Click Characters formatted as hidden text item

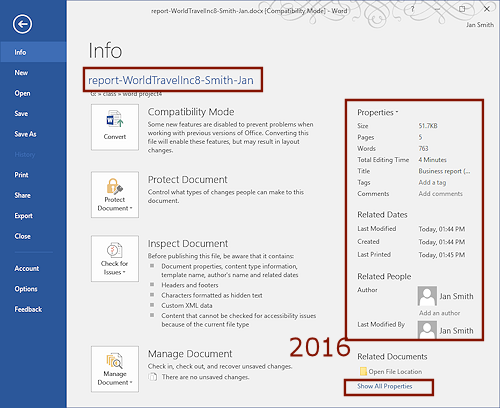tap(212, 295)
